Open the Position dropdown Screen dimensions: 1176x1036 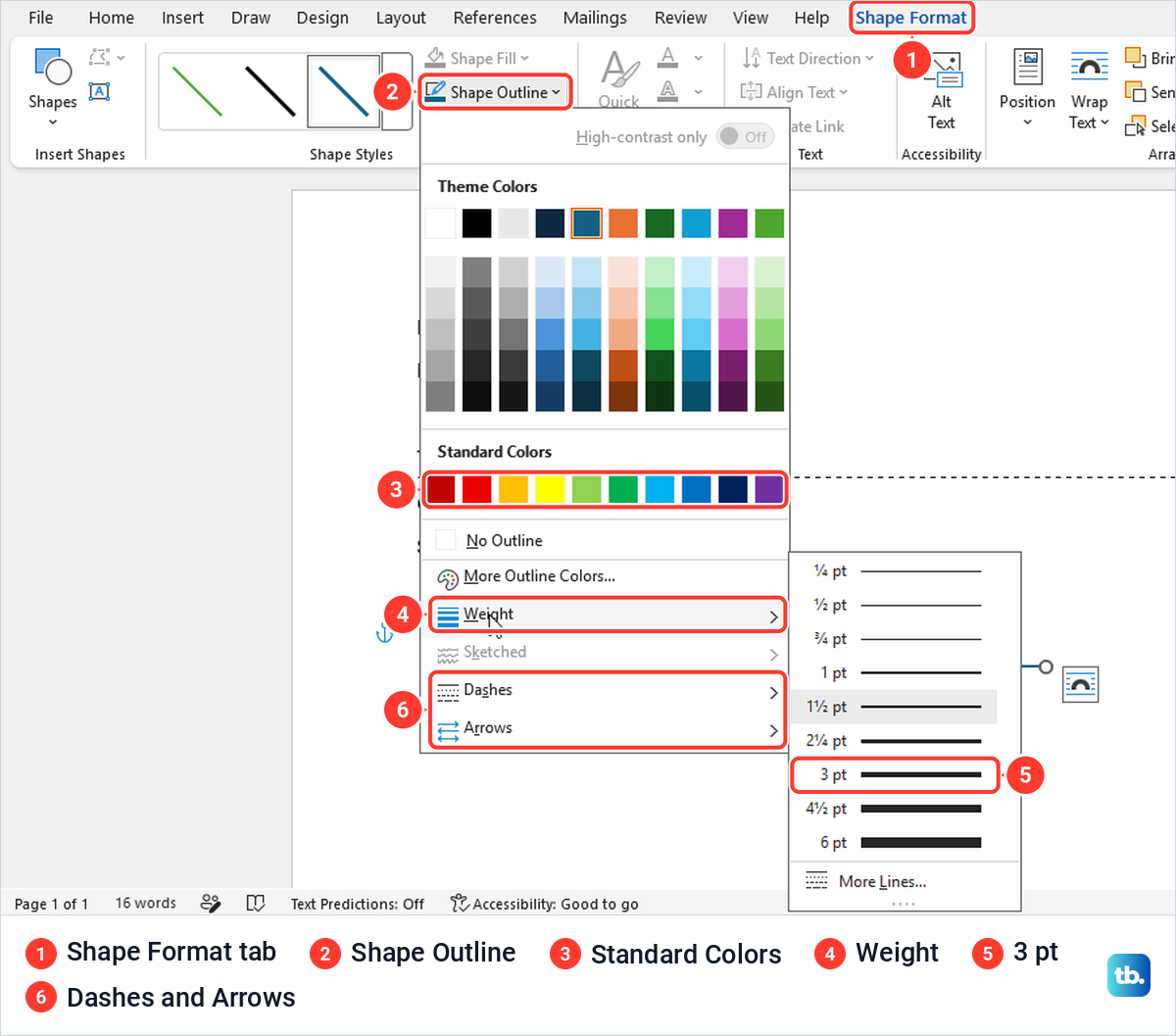point(1027,88)
